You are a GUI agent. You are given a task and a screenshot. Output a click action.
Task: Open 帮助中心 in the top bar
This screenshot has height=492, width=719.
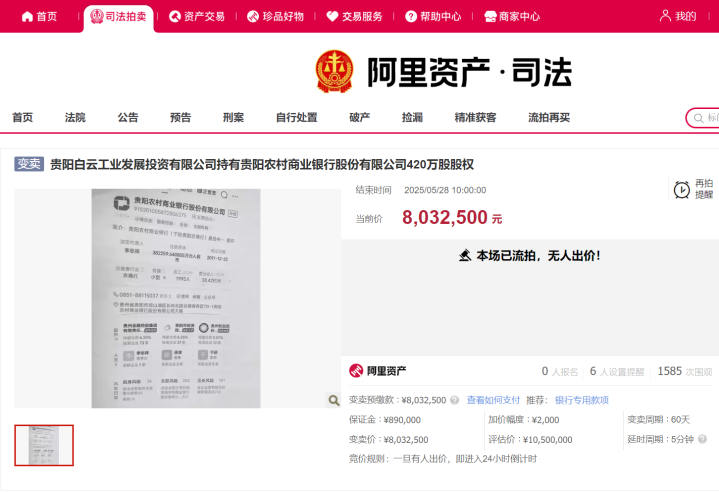(433, 17)
